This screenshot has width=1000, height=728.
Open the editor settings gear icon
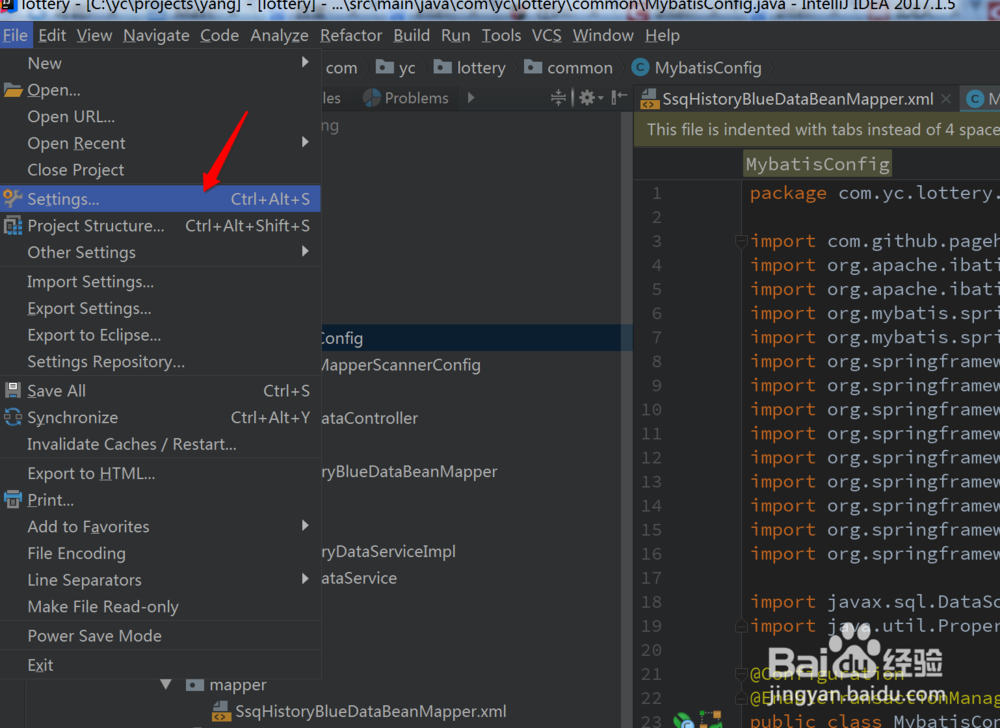point(588,97)
